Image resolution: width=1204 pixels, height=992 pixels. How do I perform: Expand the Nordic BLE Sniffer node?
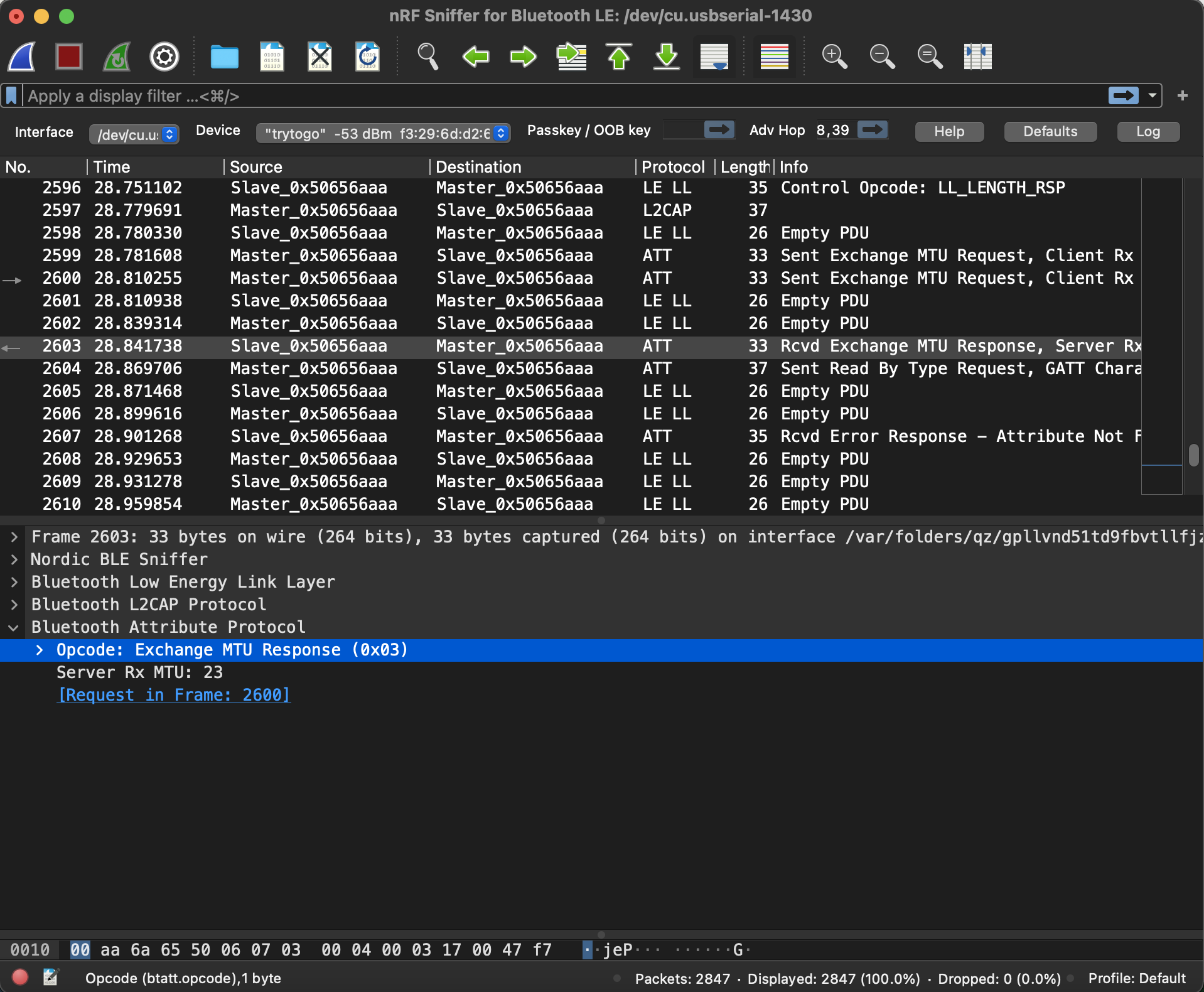[x=14, y=559]
